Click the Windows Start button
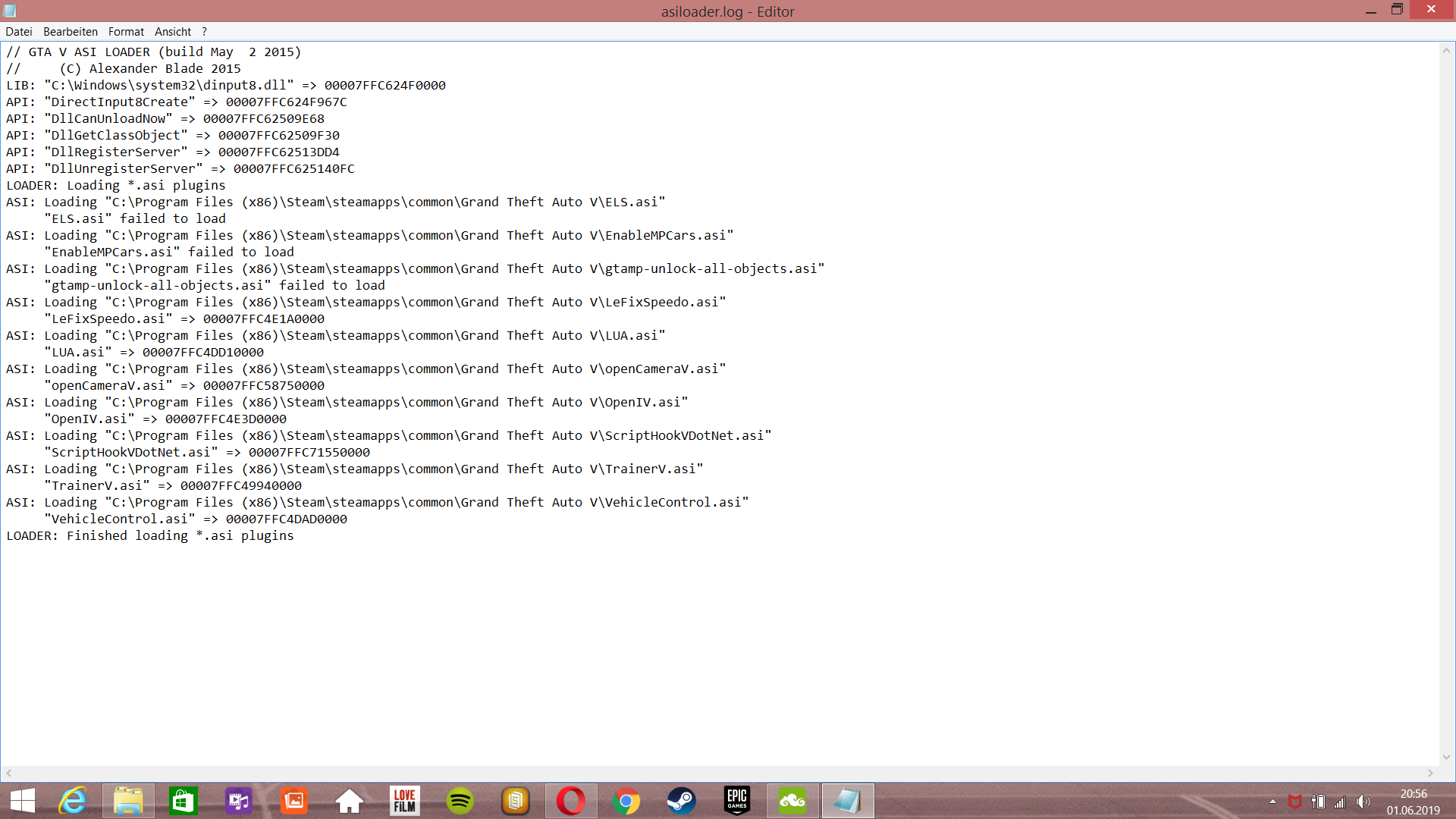Viewport: 1456px width, 819px height. [23, 801]
